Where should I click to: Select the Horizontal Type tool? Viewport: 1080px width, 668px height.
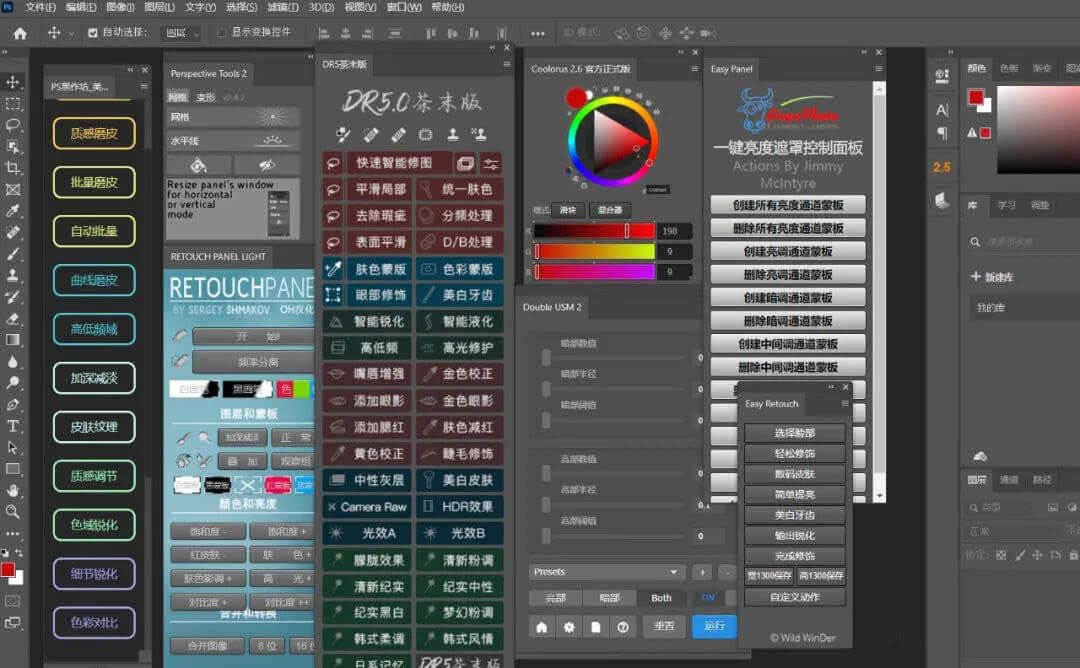[13, 426]
